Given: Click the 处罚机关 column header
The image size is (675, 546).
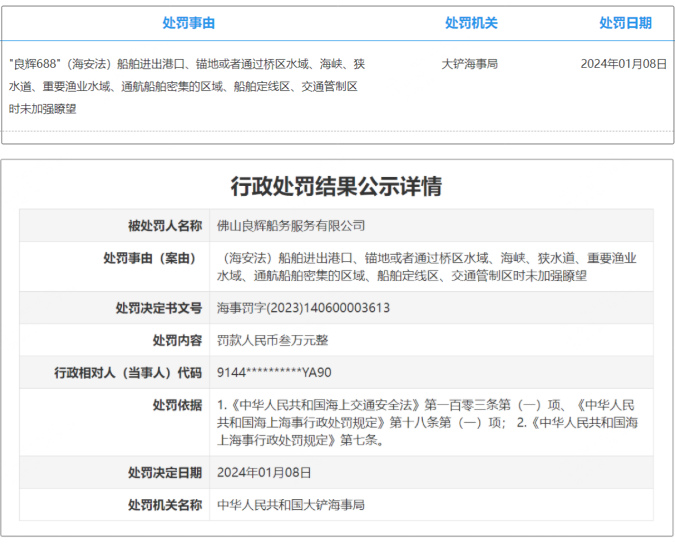Looking at the screenshot, I should [471, 23].
